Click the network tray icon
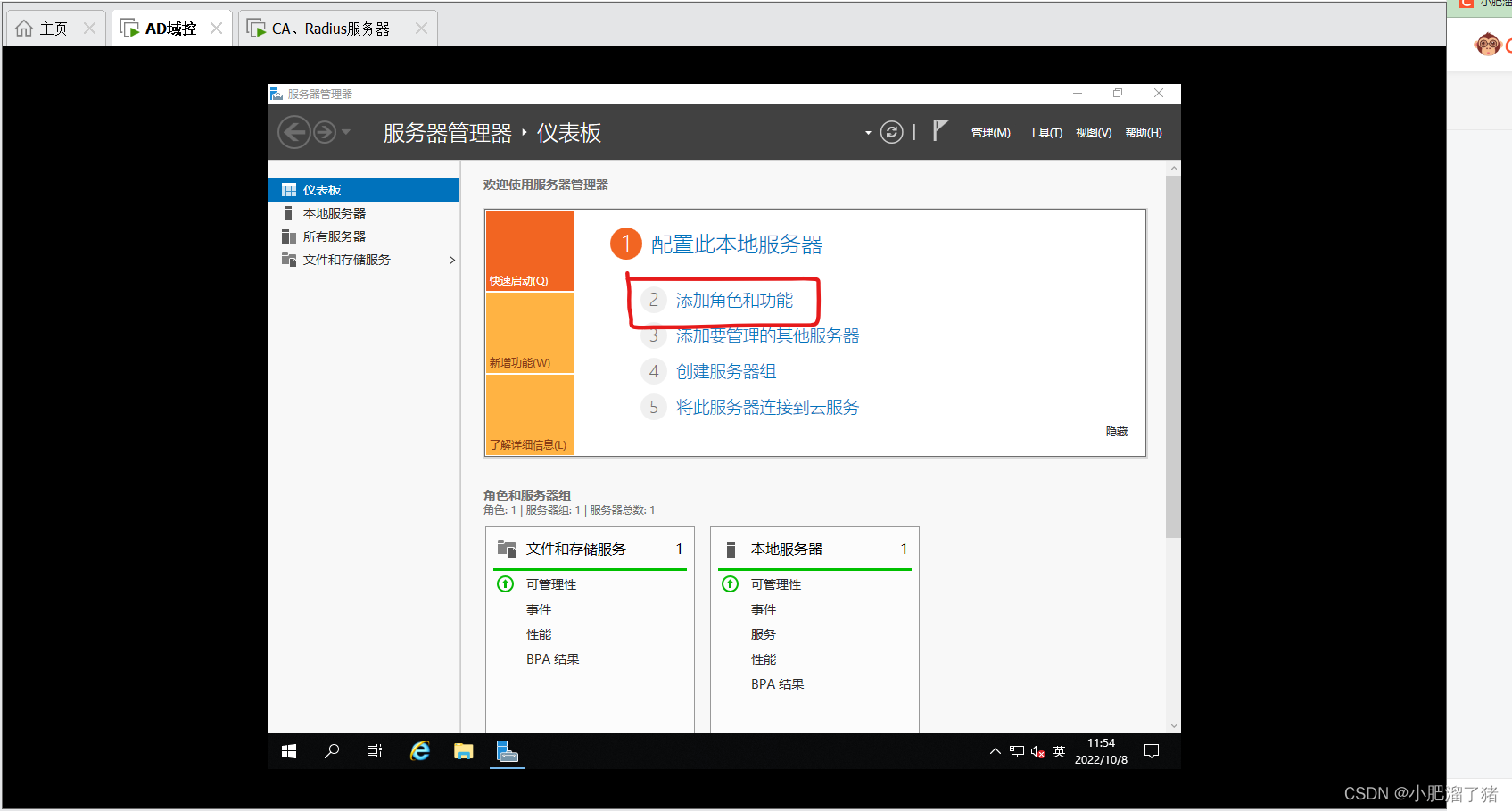This screenshot has height=811, width=1512. [x=1017, y=752]
